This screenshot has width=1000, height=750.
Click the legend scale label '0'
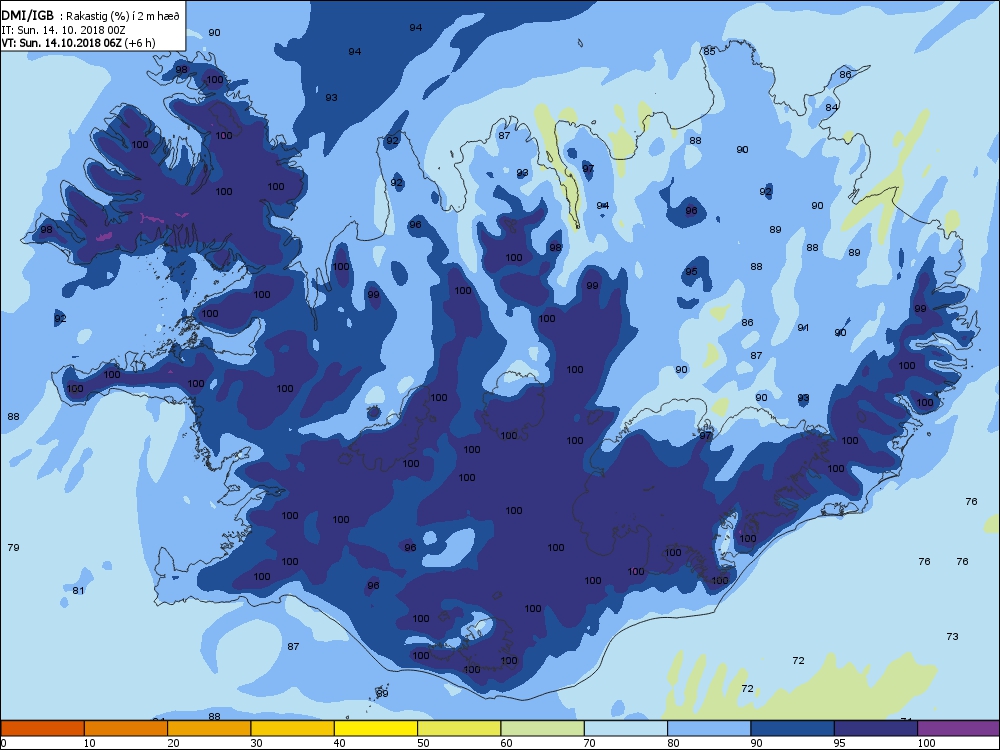pos(3,743)
